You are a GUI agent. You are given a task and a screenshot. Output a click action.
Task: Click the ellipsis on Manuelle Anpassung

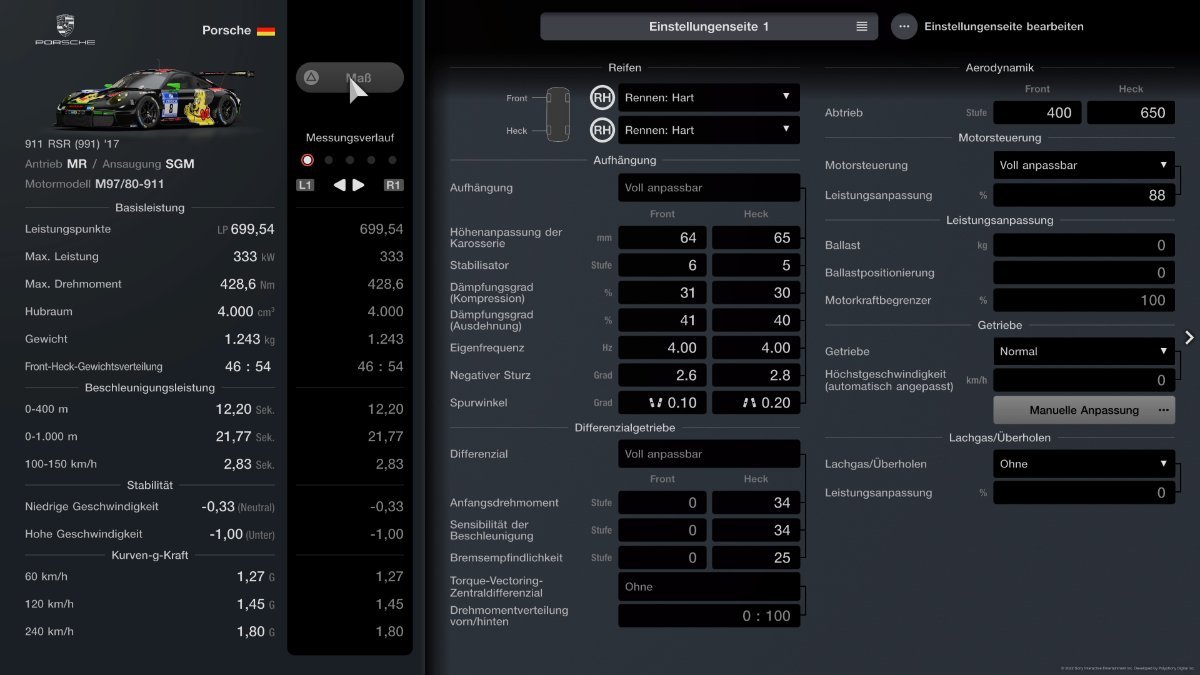[x=1163, y=410]
